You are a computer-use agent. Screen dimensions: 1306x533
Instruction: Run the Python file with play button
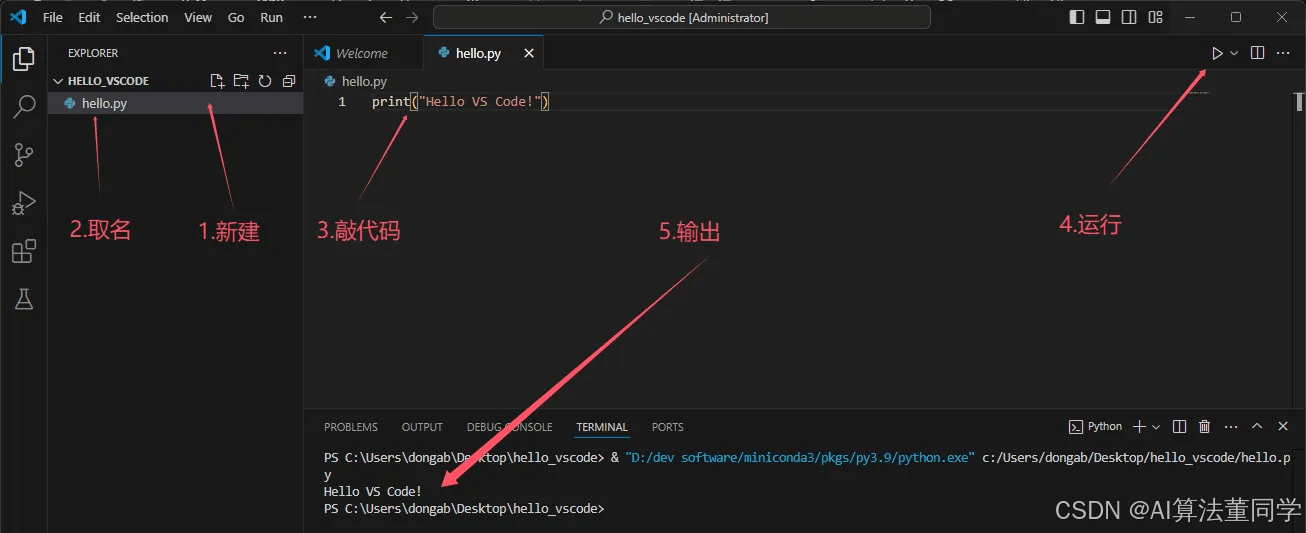1217,53
